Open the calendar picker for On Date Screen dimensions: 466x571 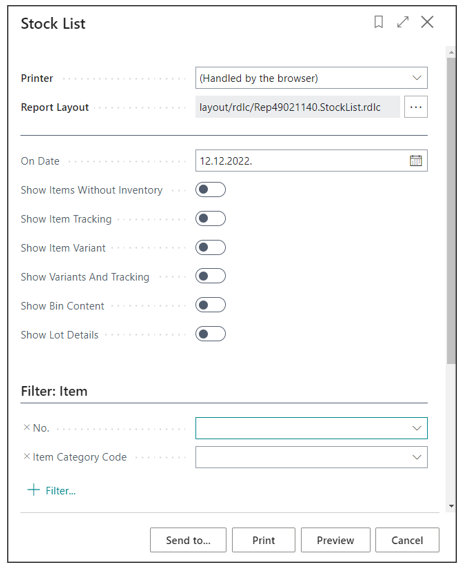pos(416,161)
